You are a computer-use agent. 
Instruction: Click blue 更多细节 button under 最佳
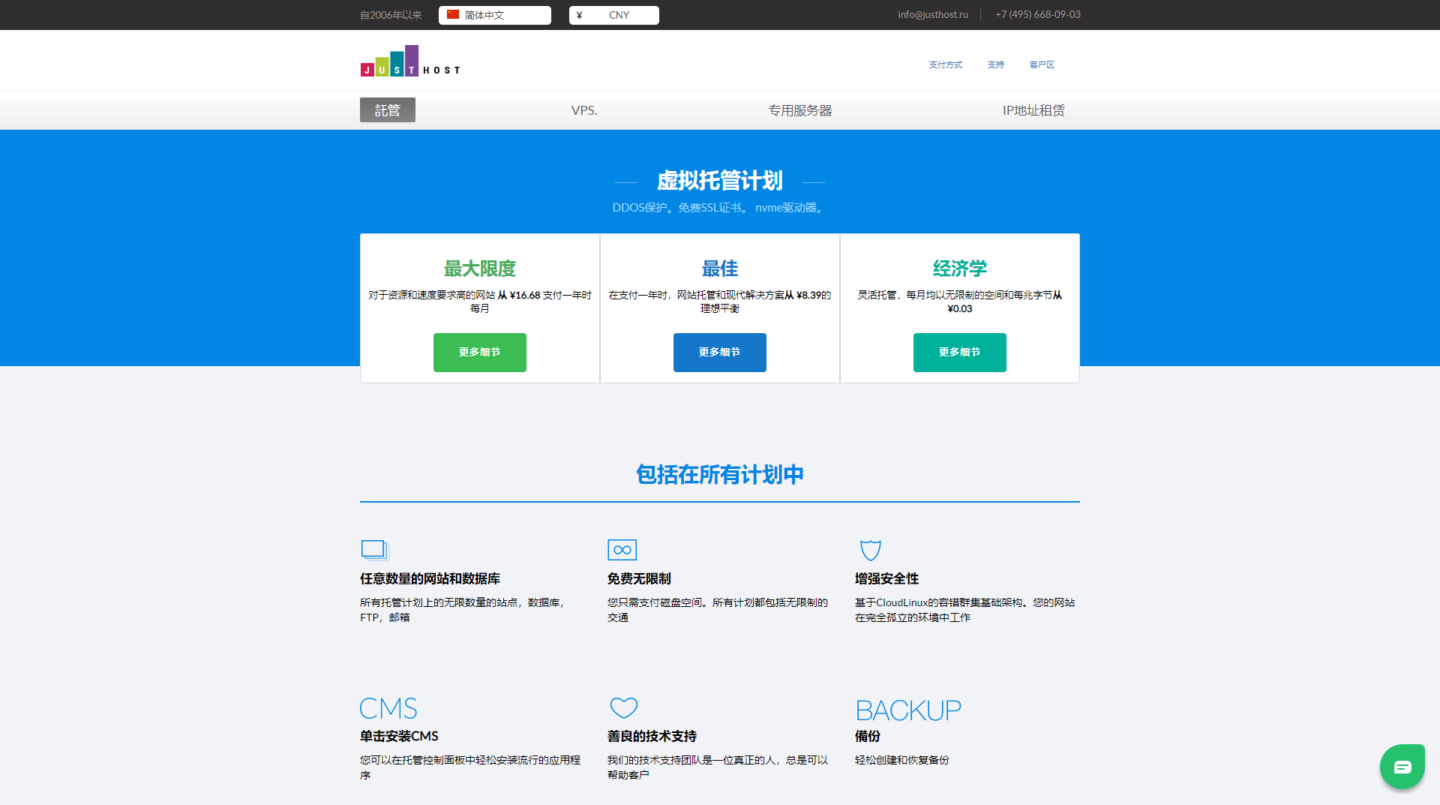tap(719, 352)
